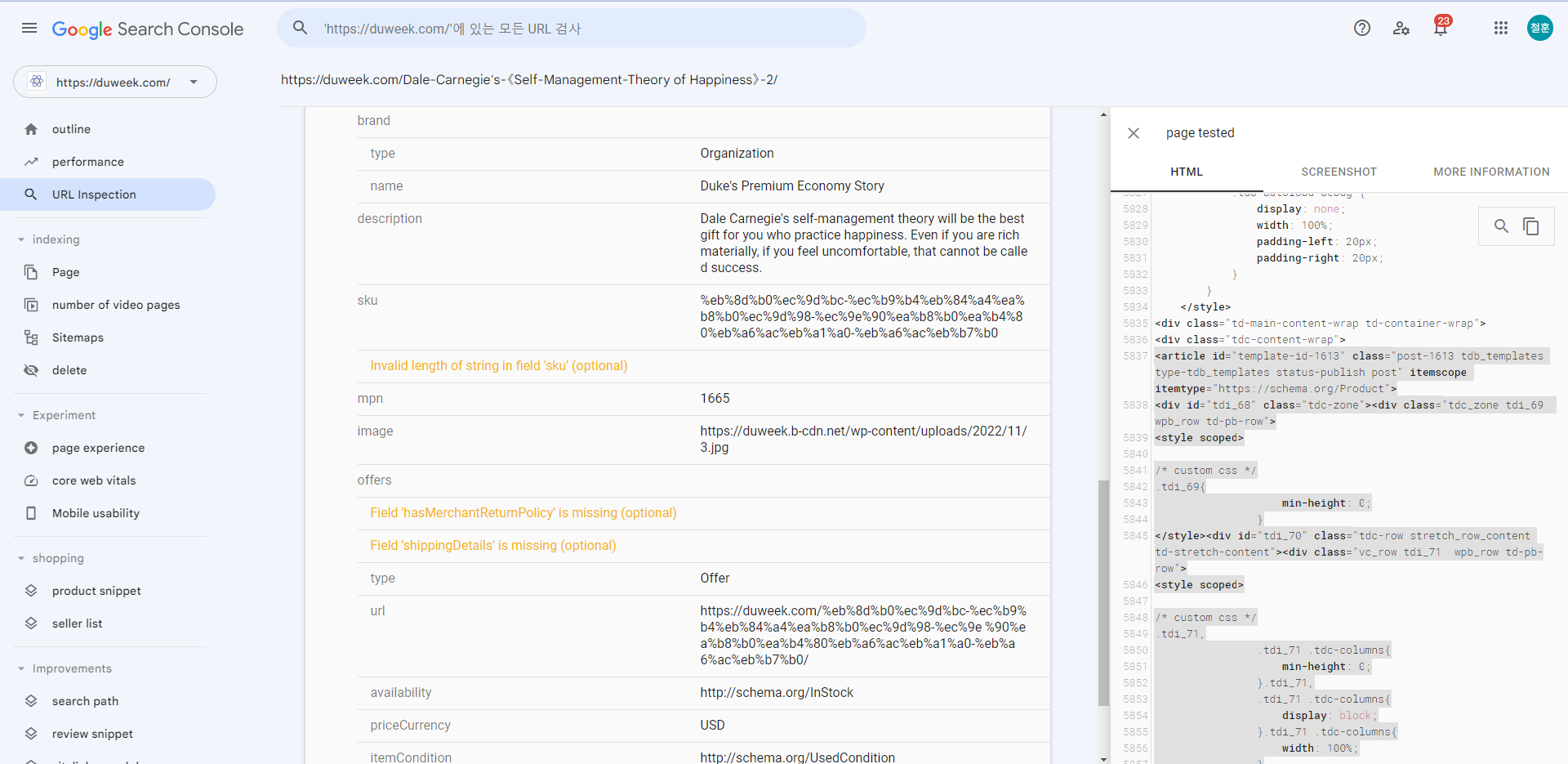The width and height of the screenshot is (1568, 764).
Task: Click the video pages icon
Action: click(x=31, y=305)
